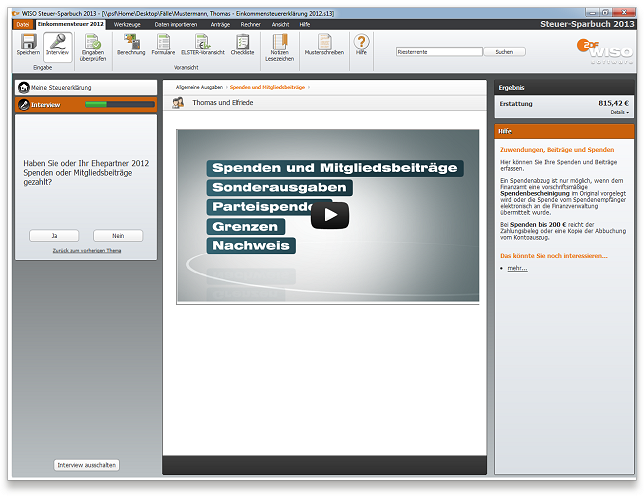Click the Speichern save icon

click(x=28, y=45)
